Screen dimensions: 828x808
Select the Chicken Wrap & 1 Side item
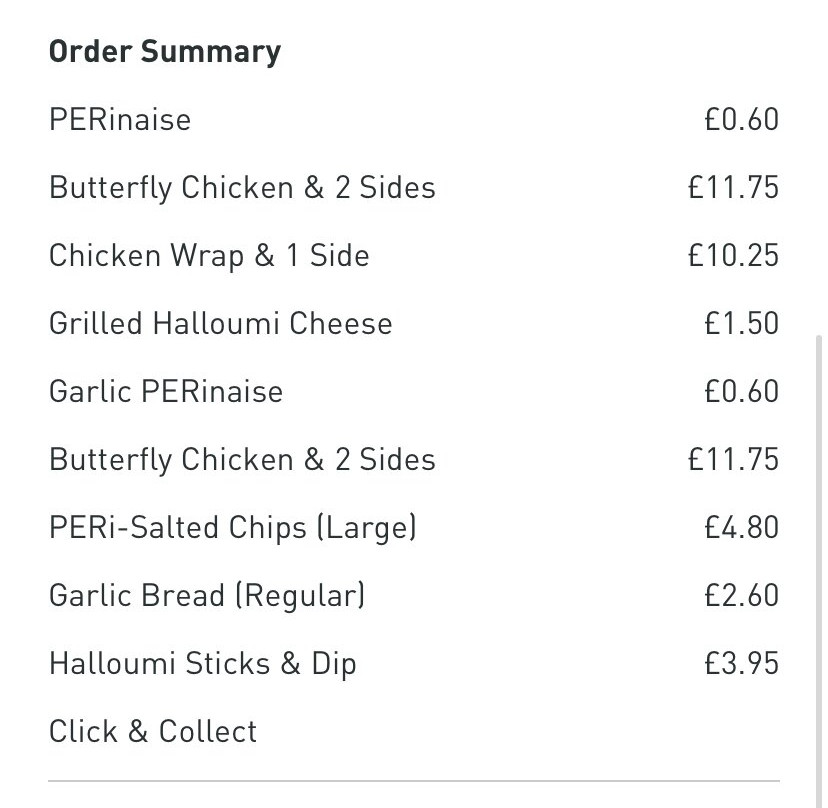pyautogui.click(x=209, y=256)
